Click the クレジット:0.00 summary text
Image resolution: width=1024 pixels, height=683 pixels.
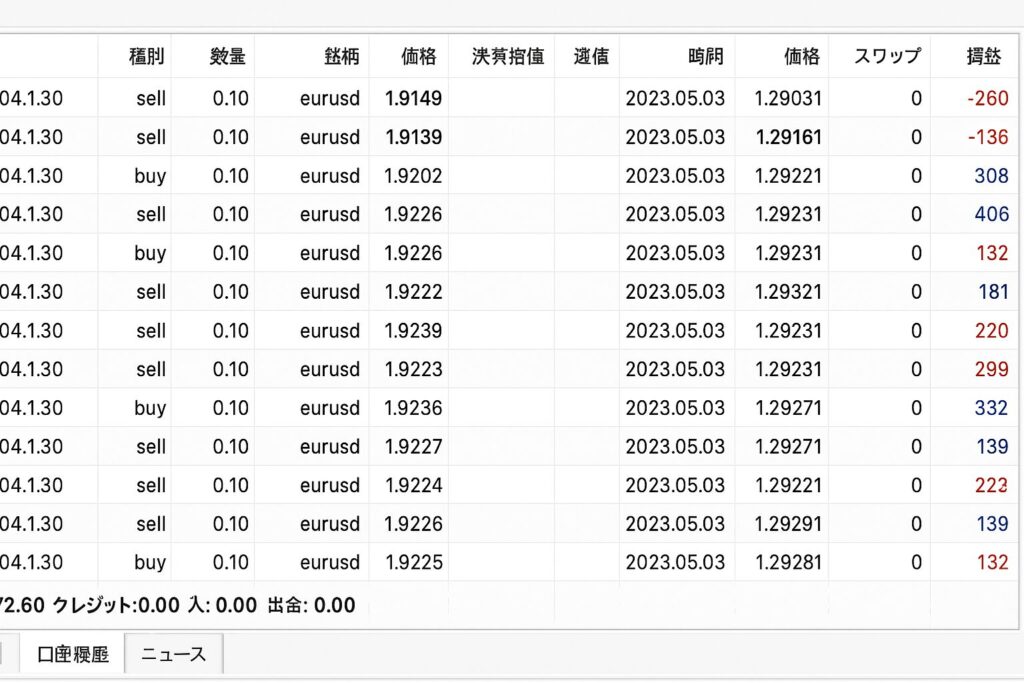116,605
